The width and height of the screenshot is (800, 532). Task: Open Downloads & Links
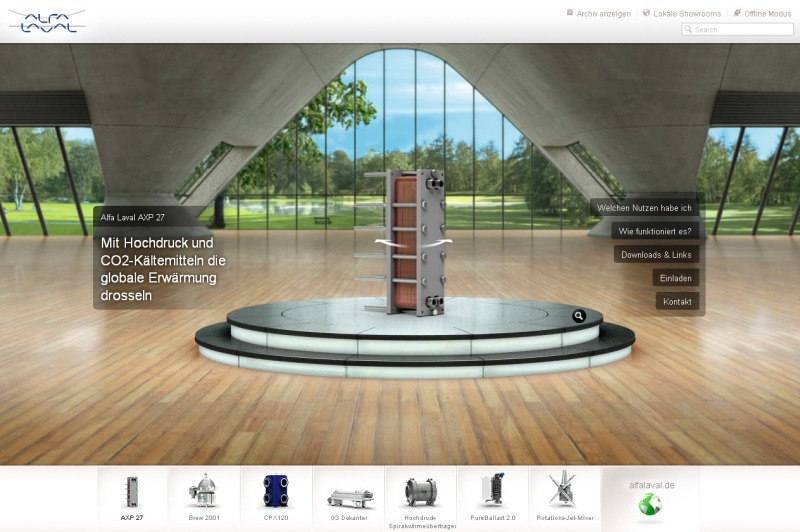(x=656, y=255)
